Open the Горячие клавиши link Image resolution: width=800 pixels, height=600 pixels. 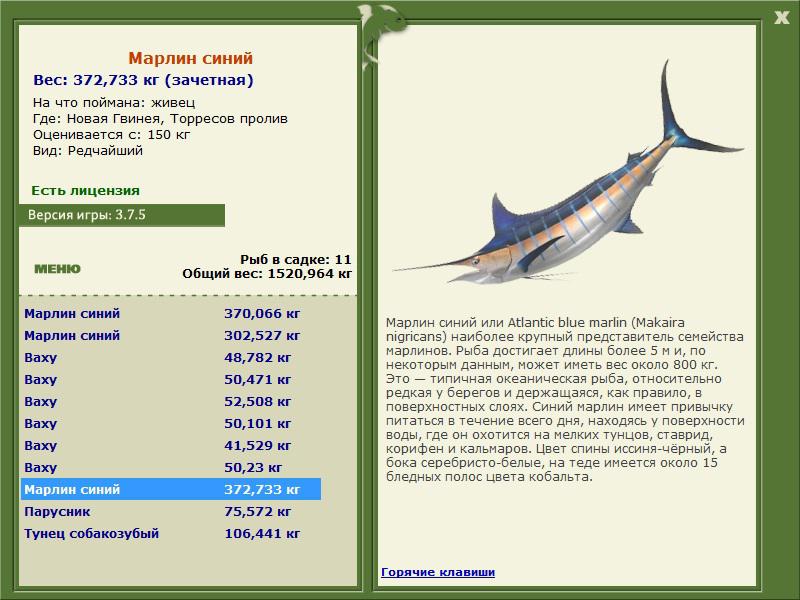tap(438, 572)
